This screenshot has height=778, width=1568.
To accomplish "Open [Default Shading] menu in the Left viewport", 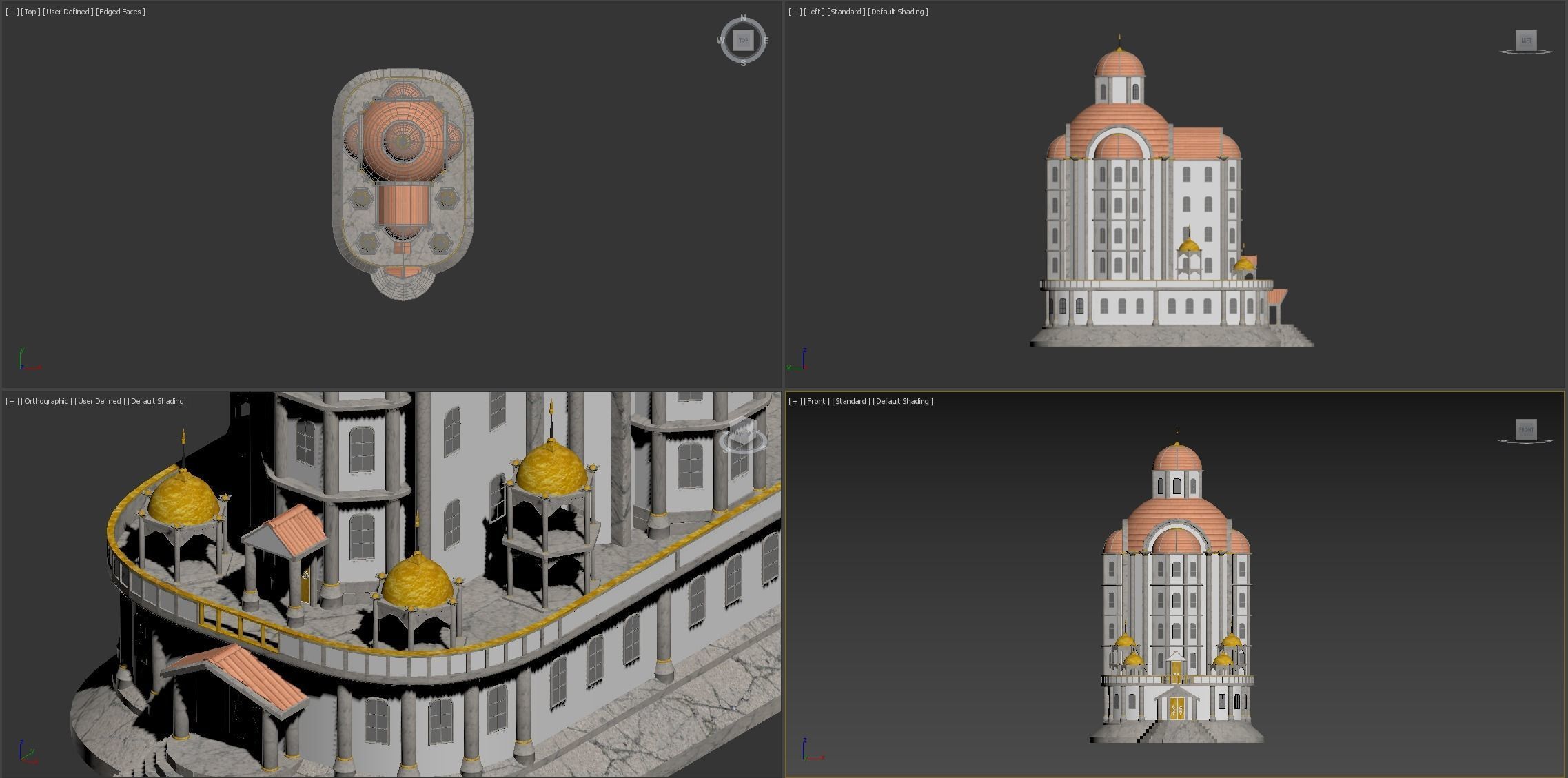I will (898, 12).
